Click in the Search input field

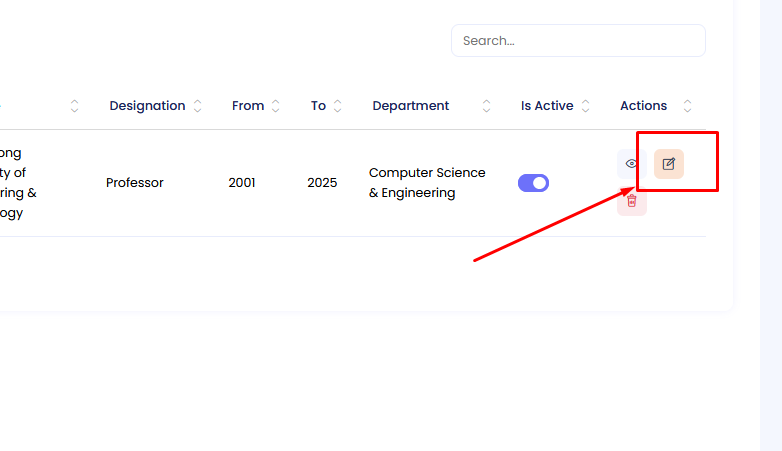click(578, 41)
